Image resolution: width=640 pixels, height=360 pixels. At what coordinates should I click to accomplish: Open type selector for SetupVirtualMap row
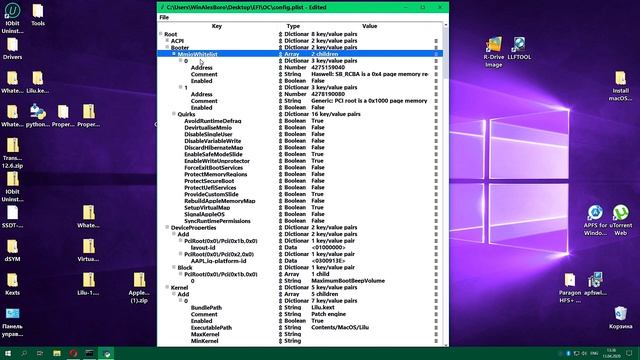pyautogui.click(x=280, y=207)
